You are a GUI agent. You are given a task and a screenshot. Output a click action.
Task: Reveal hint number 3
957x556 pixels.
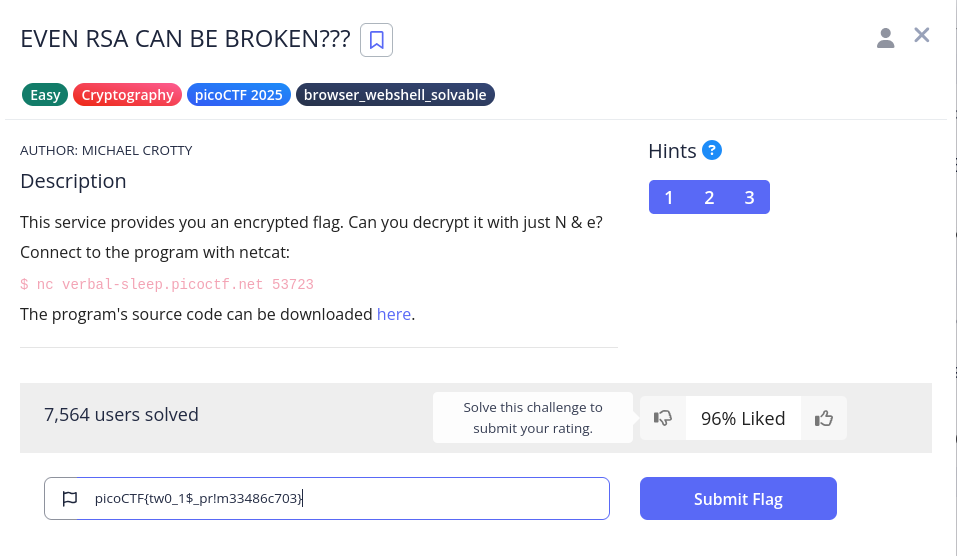pyautogui.click(x=749, y=197)
